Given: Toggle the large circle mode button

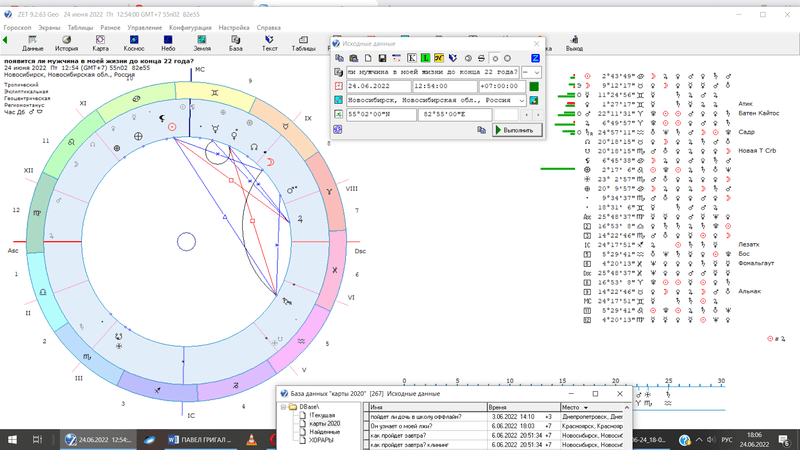Looking at the screenshot, I should click(508, 59).
